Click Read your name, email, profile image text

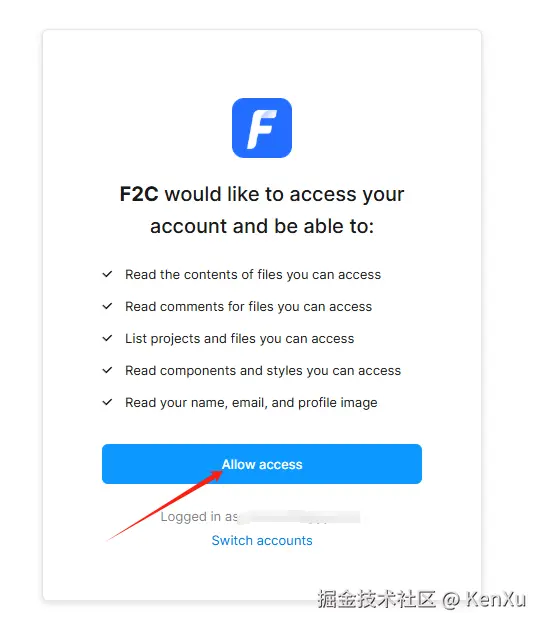pos(251,403)
